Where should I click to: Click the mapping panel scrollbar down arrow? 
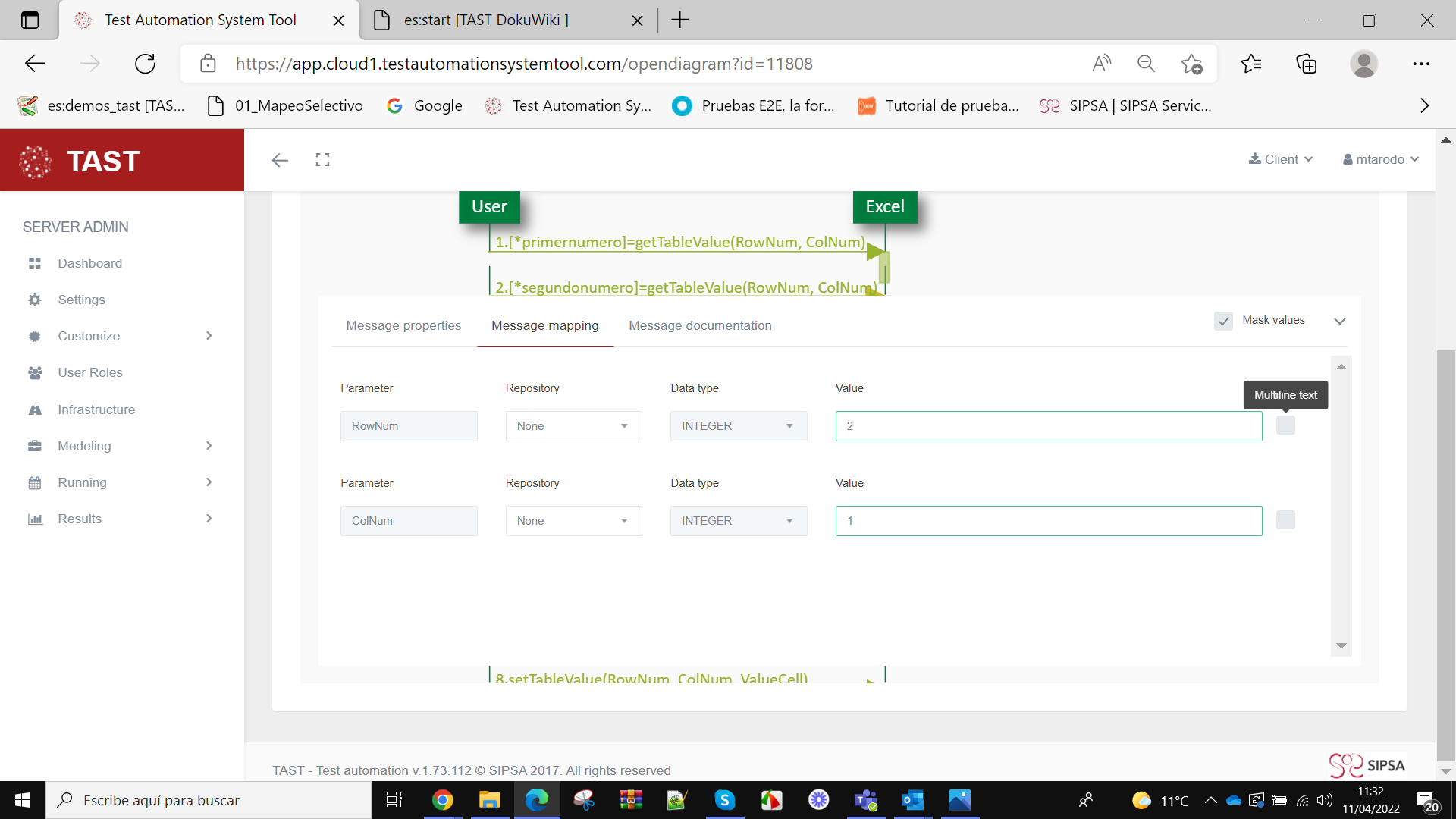click(x=1341, y=646)
